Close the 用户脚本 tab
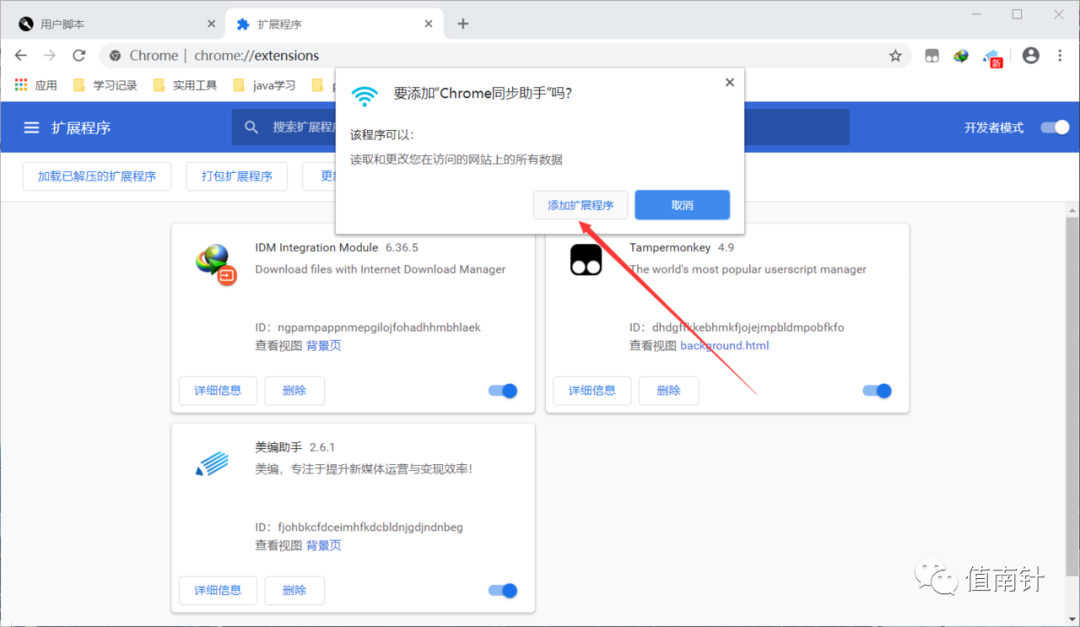Image resolution: width=1080 pixels, height=627 pixels. 211,24
